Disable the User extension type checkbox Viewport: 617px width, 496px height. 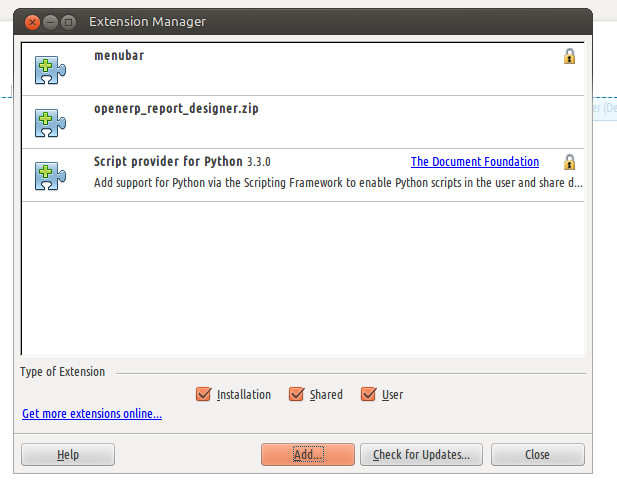click(x=368, y=394)
